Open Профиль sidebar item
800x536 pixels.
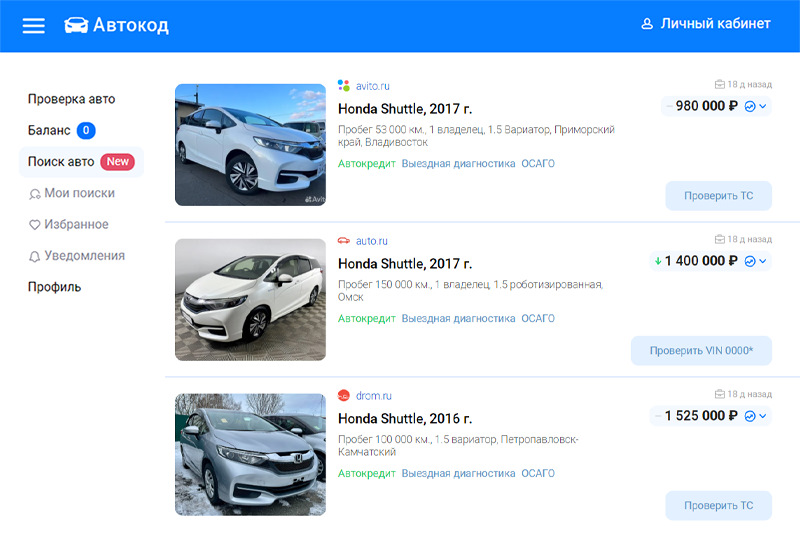click(x=55, y=287)
